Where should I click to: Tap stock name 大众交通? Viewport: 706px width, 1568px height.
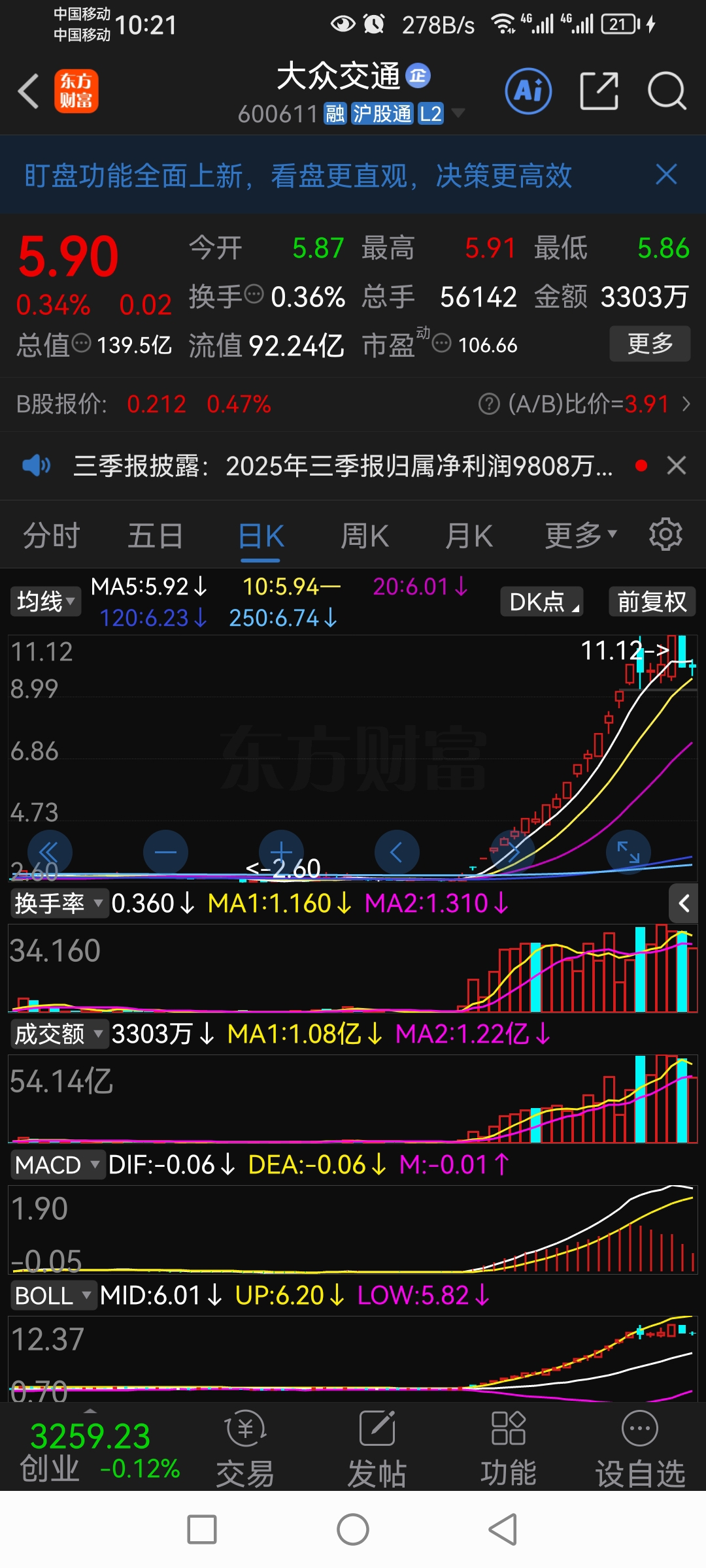(x=339, y=76)
